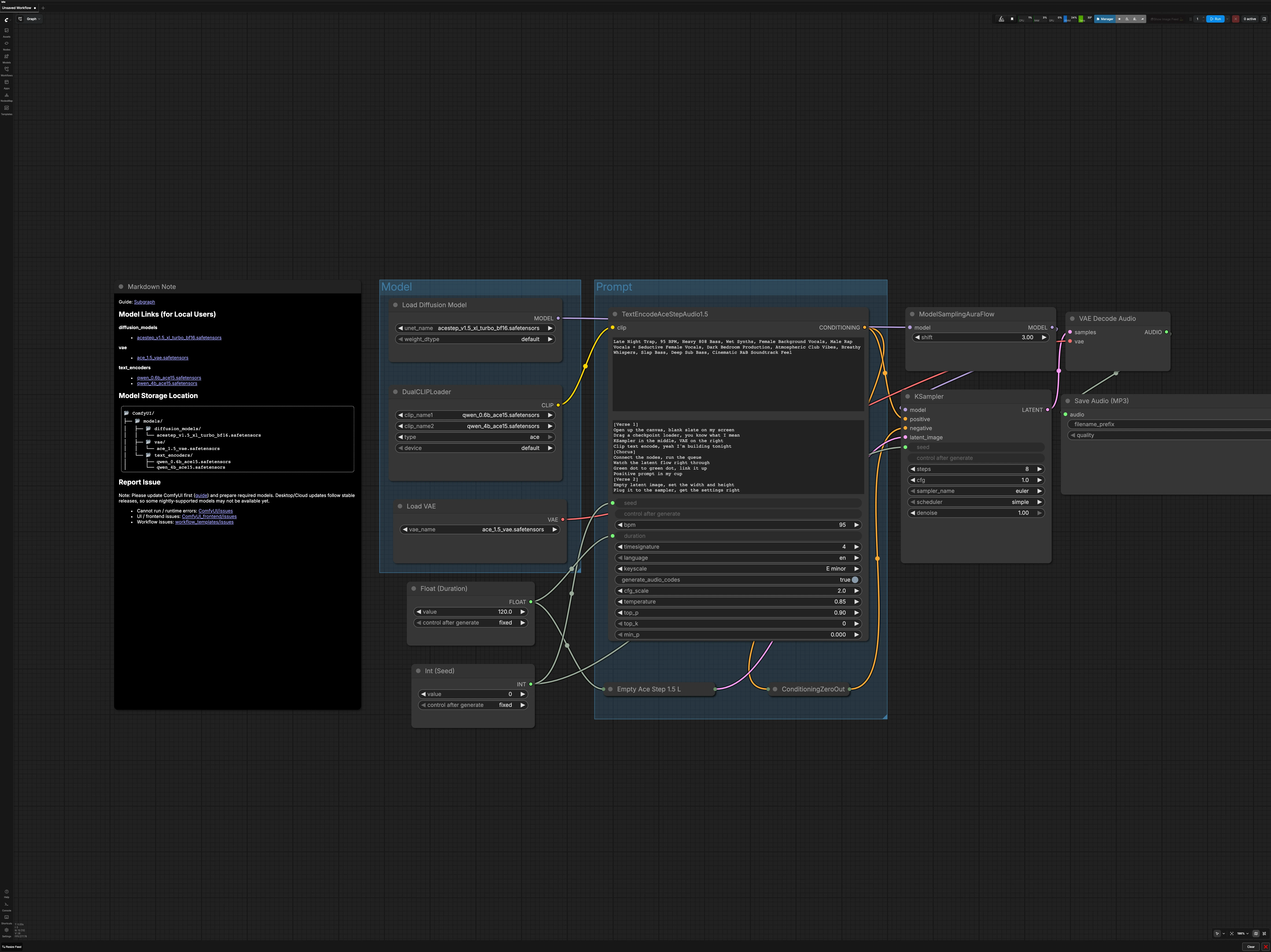Open the Graph mode menu
The width and height of the screenshot is (1271, 952).
33,19
